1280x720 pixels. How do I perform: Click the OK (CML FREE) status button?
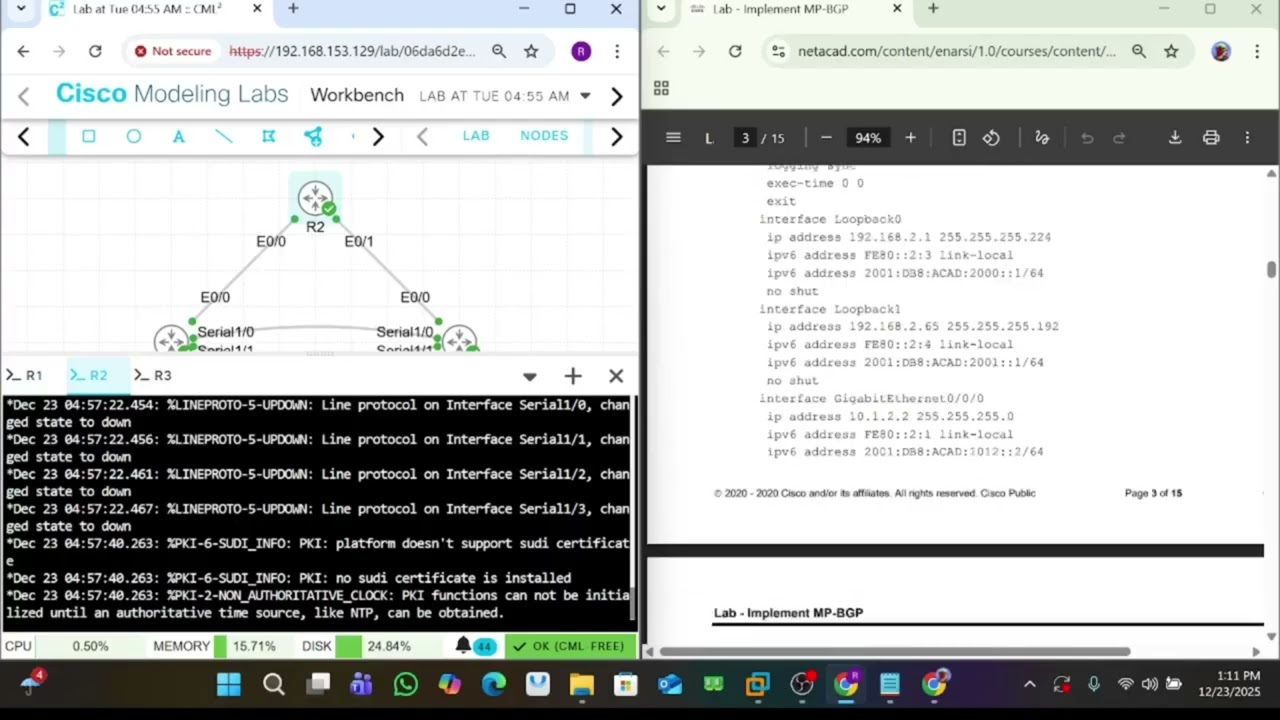point(568,646)
